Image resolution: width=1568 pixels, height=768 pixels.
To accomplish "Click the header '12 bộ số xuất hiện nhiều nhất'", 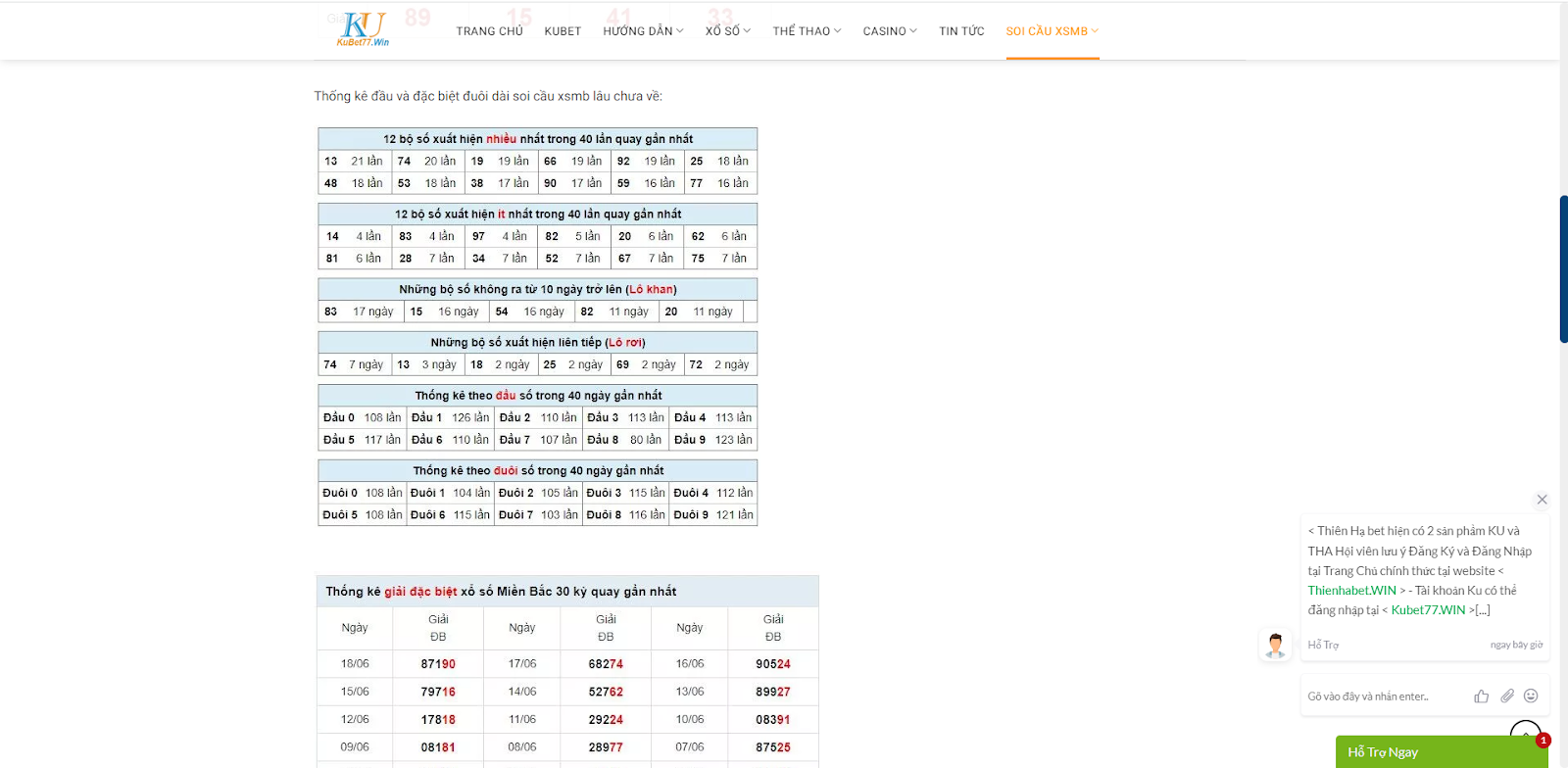I will point(538,139).
